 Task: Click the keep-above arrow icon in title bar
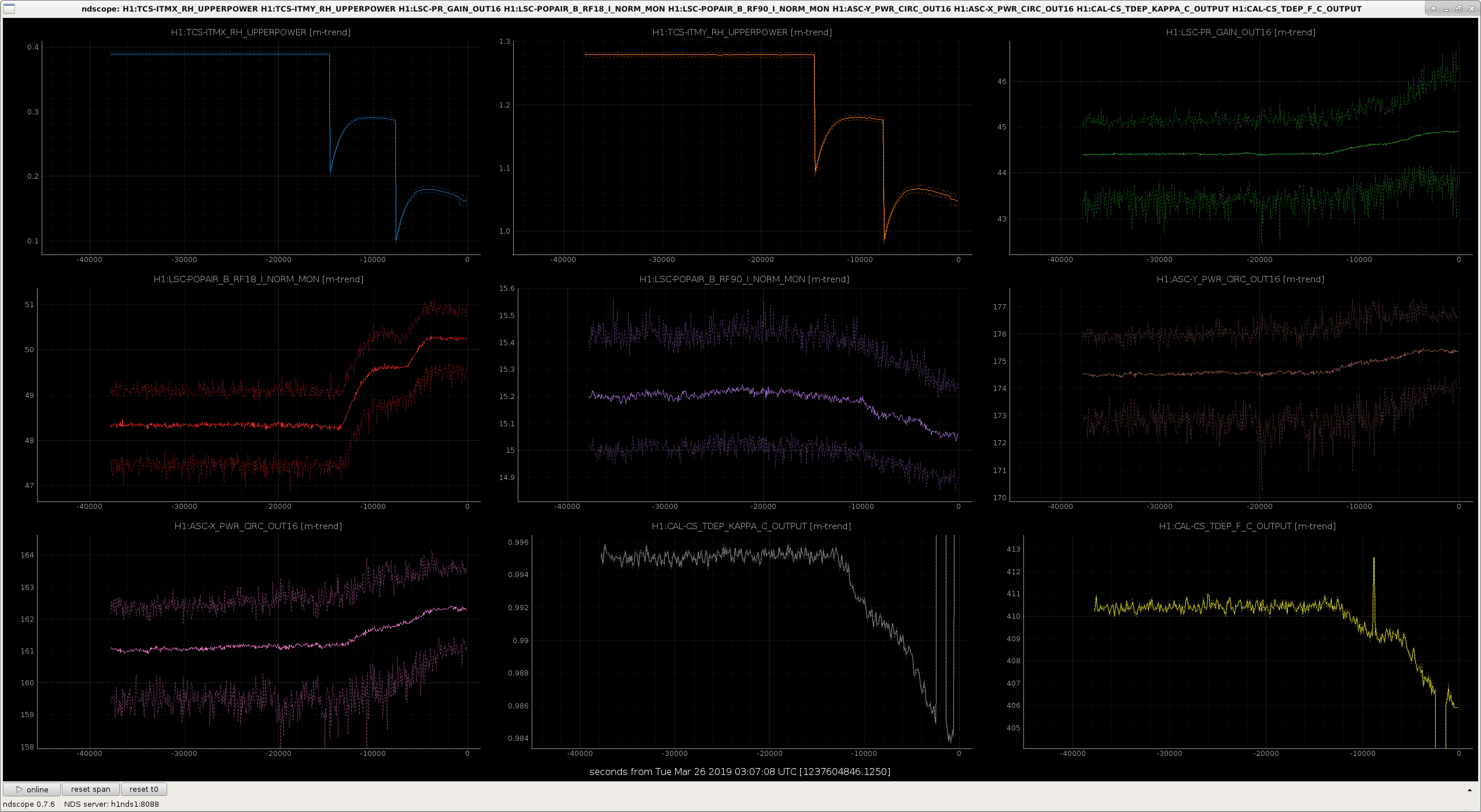[1433, 9]
